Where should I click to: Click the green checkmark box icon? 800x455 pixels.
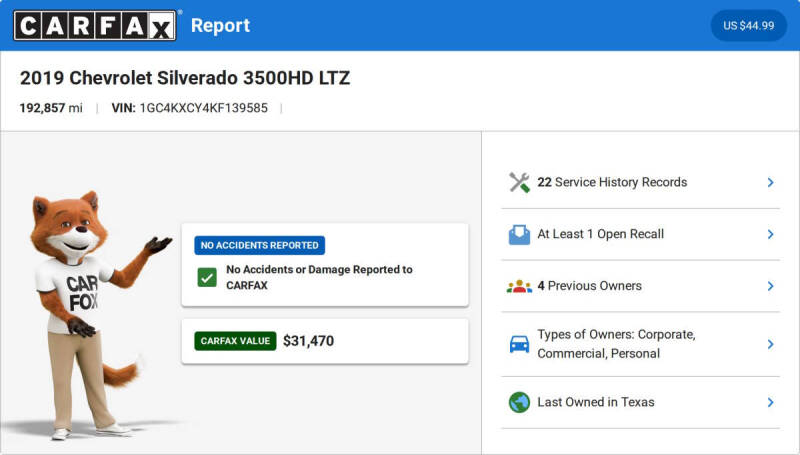207,278
